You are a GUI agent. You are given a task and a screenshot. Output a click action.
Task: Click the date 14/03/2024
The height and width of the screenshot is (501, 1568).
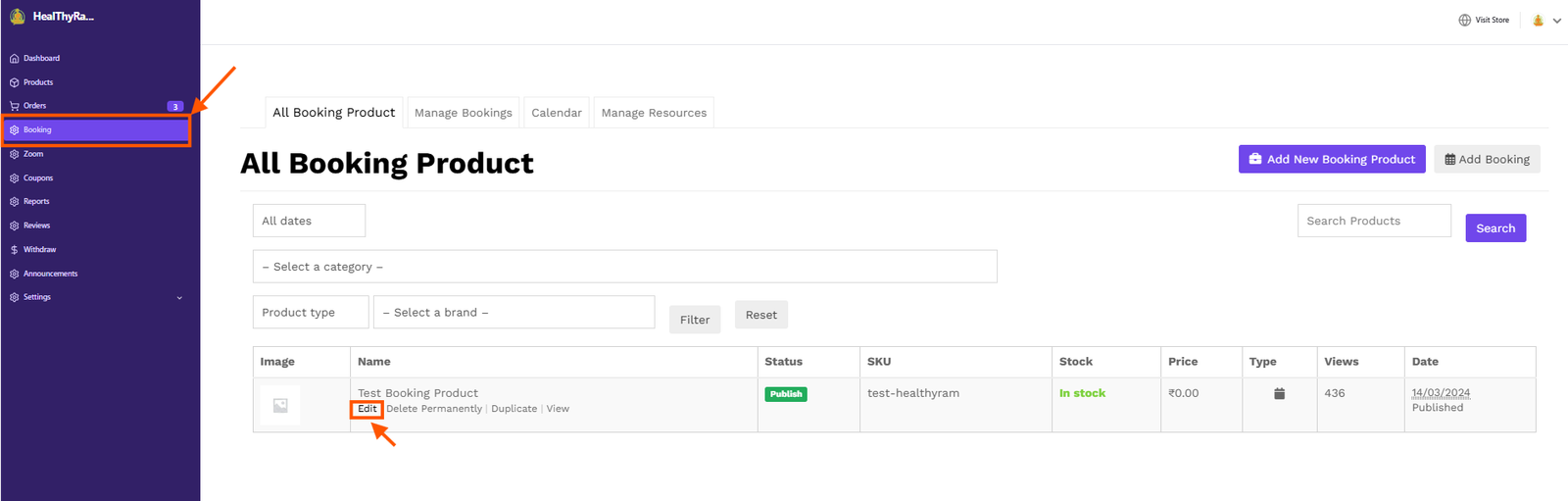pos(1441,393)
